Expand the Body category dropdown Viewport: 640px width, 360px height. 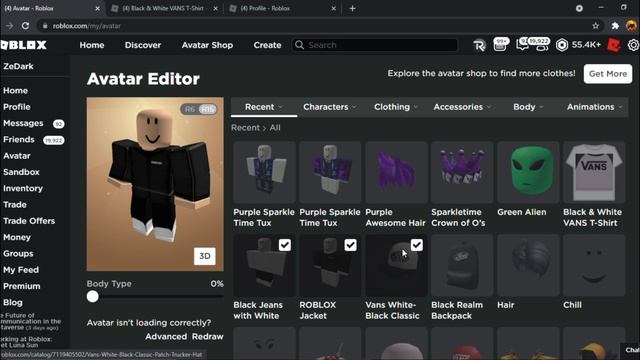tap(528, 107)
